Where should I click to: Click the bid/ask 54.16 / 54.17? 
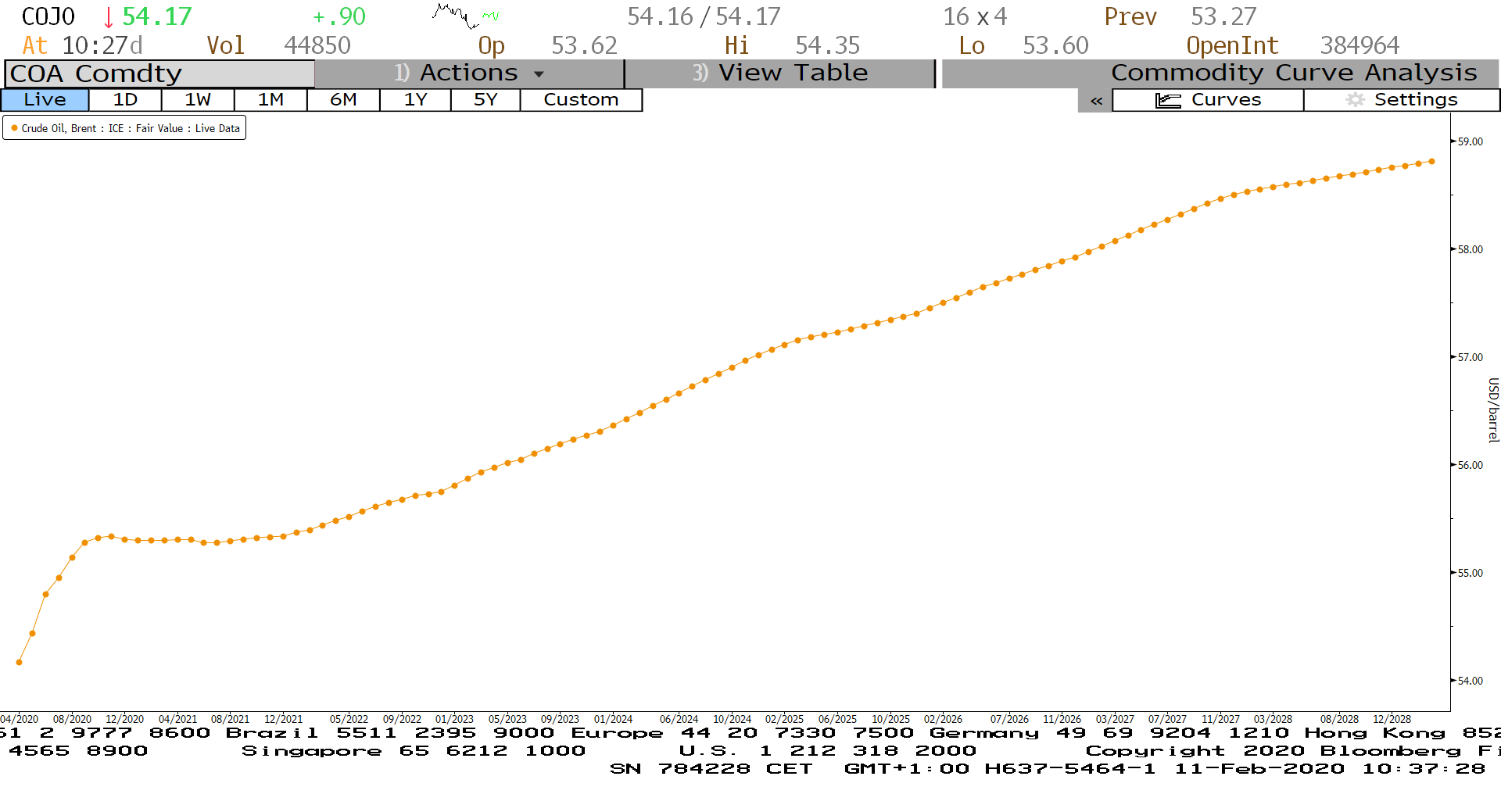704,16
